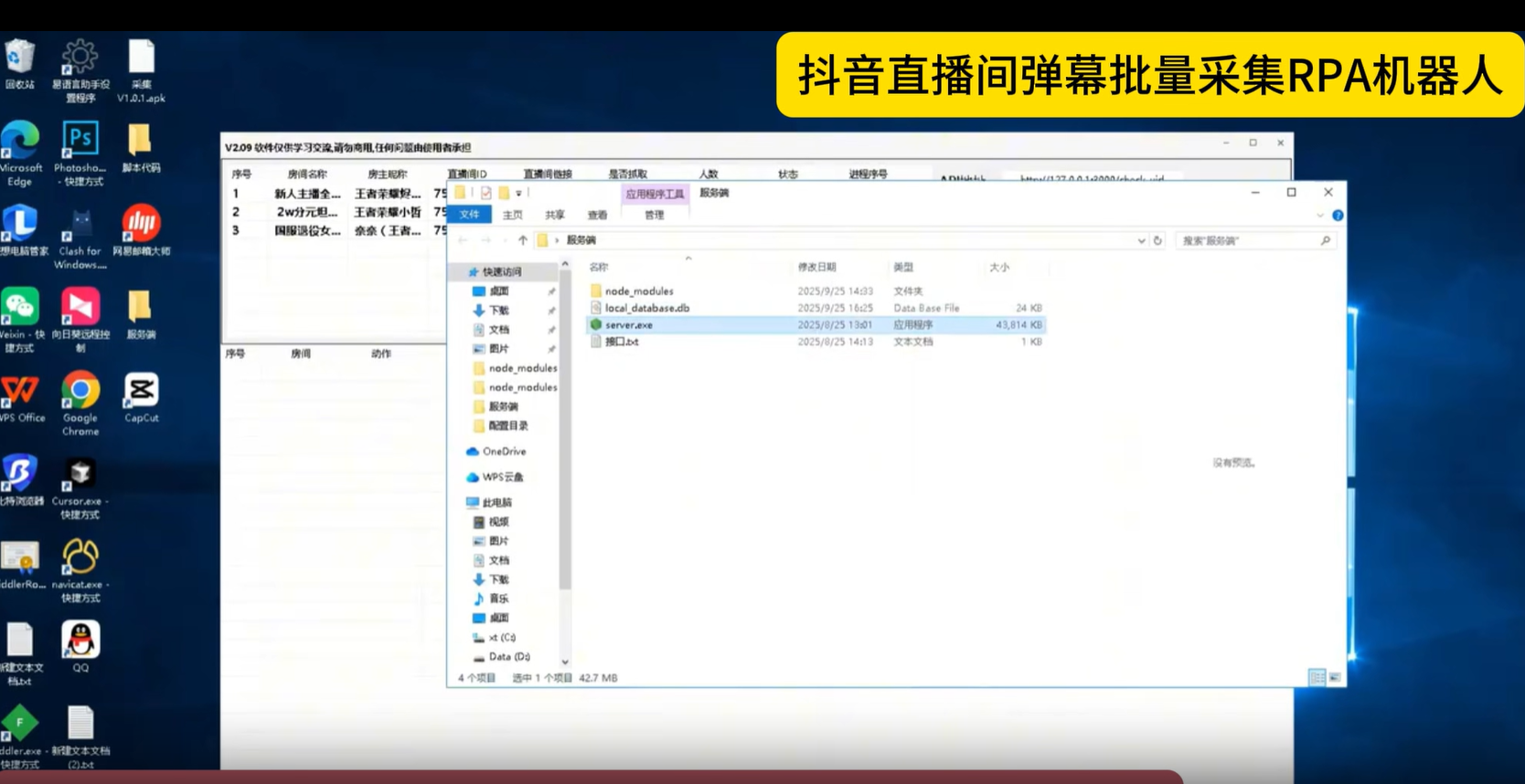Switch to the 查看 ribbon tab
This screenshot has height=784, width=1525.
(x=597, y=215)
